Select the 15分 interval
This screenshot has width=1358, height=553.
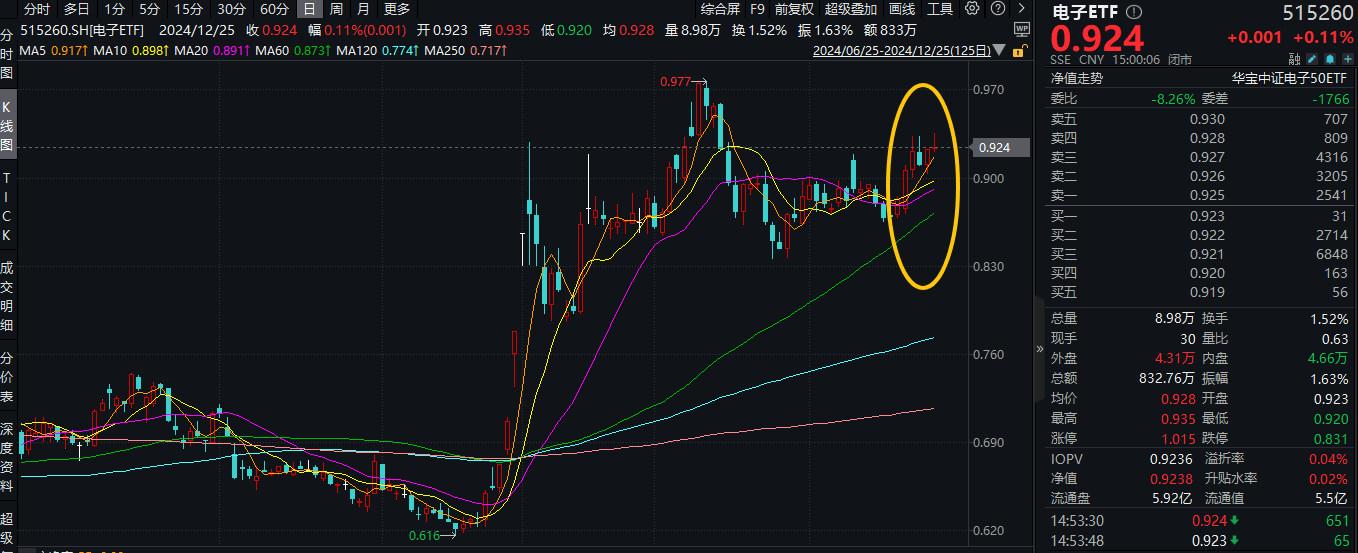pos(188,9)
